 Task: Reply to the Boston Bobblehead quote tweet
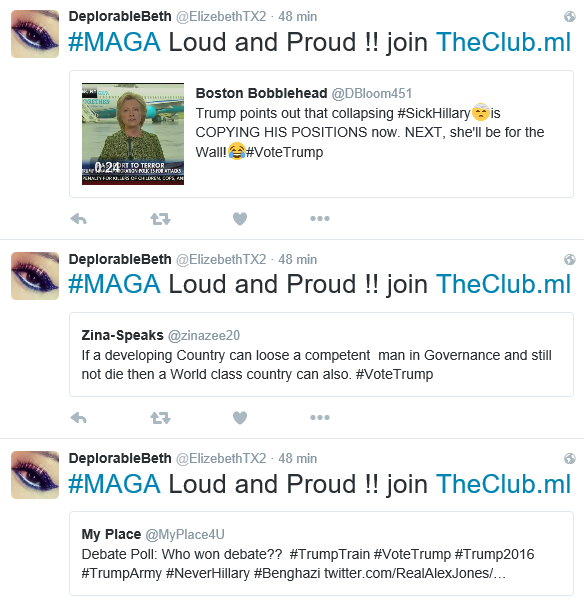pyautogui.click(x=79, y=219)
